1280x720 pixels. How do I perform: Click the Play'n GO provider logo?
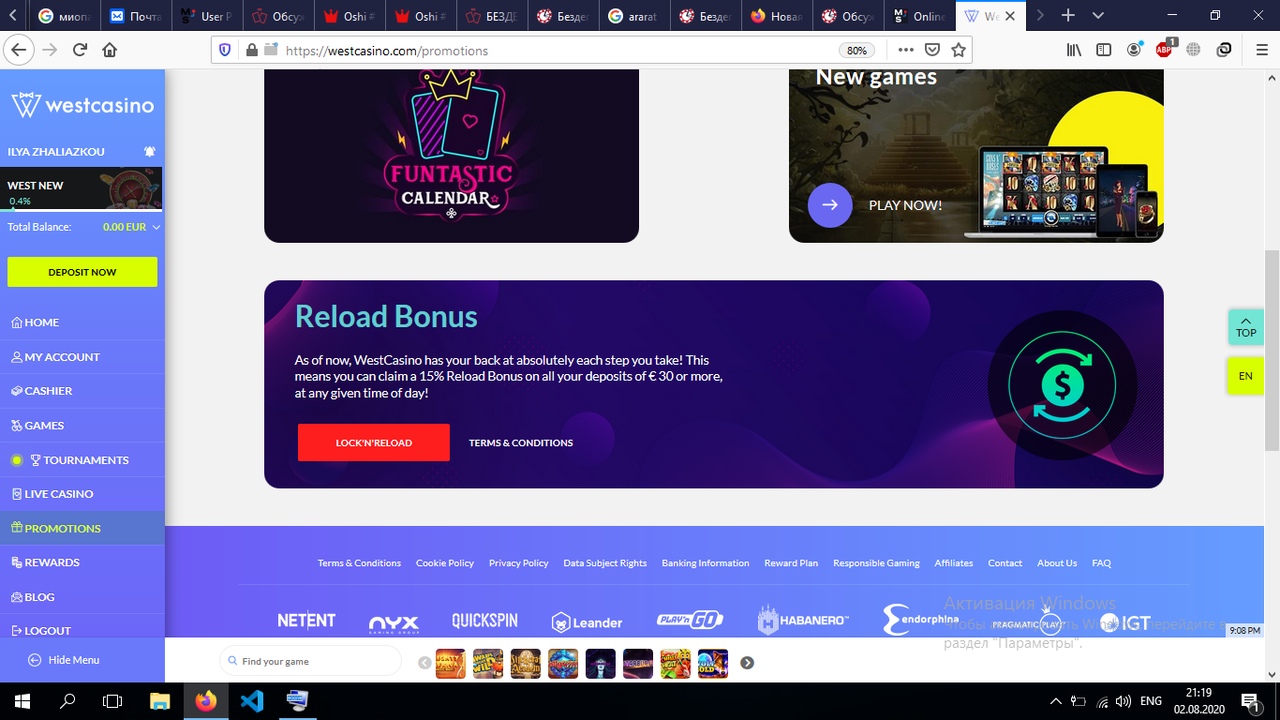[690, 621]
